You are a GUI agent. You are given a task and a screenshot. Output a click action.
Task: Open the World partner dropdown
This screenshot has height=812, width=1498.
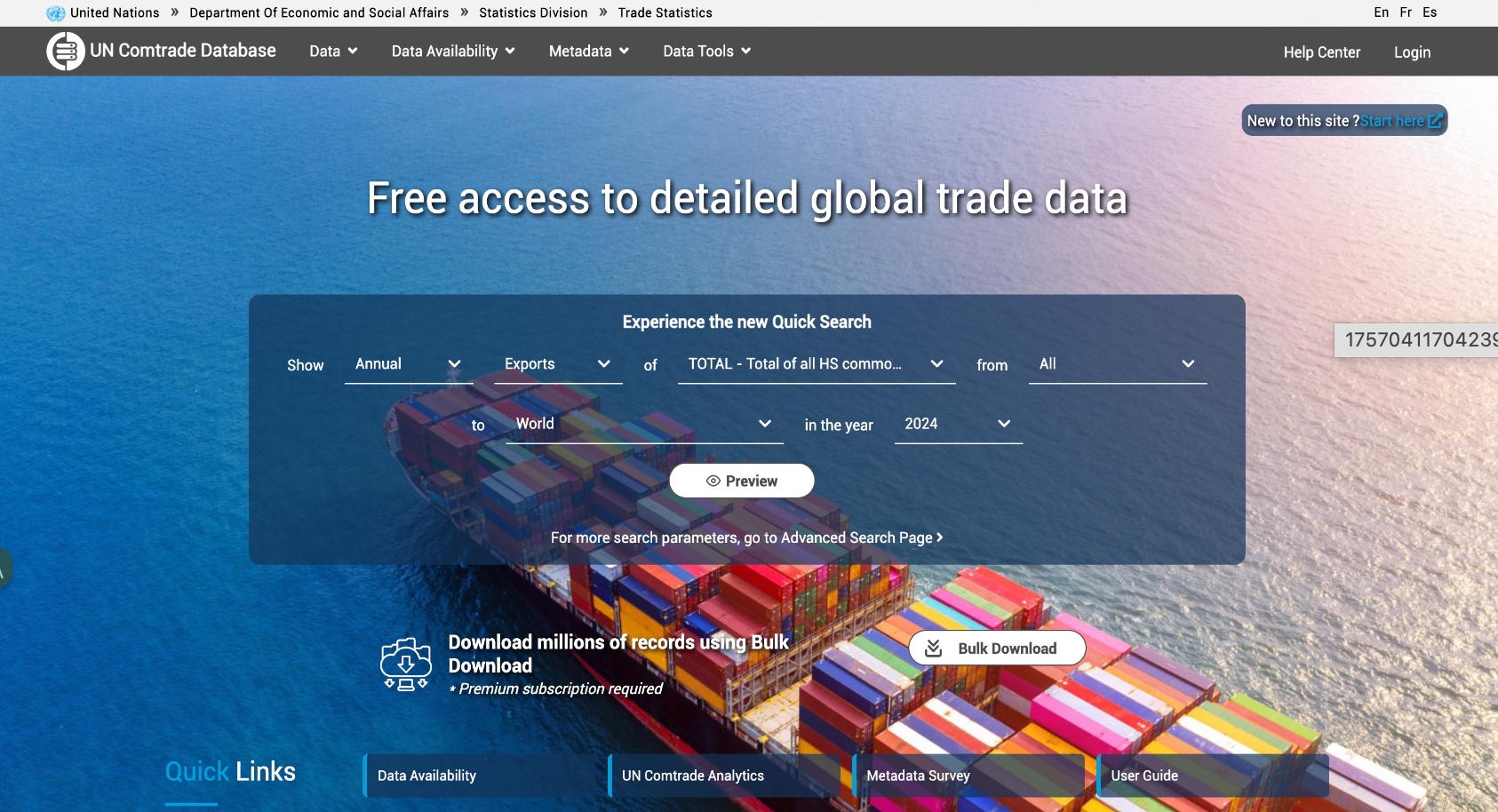point(643,425)
